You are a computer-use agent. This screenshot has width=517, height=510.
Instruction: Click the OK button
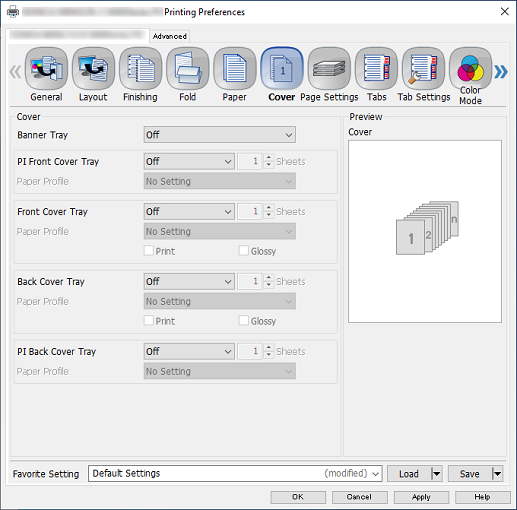[298, 497]
